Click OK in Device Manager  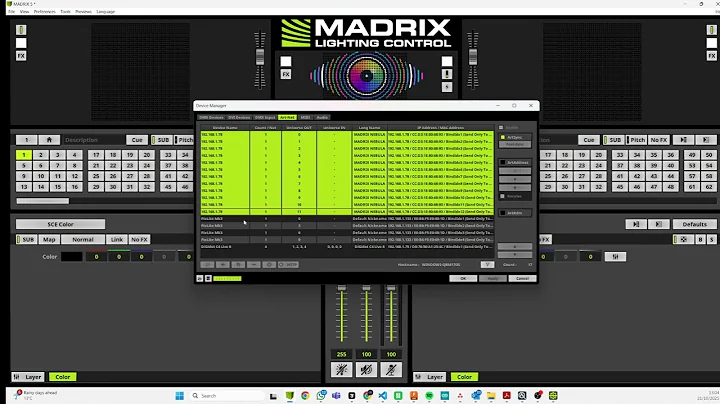tap(463, 278)
